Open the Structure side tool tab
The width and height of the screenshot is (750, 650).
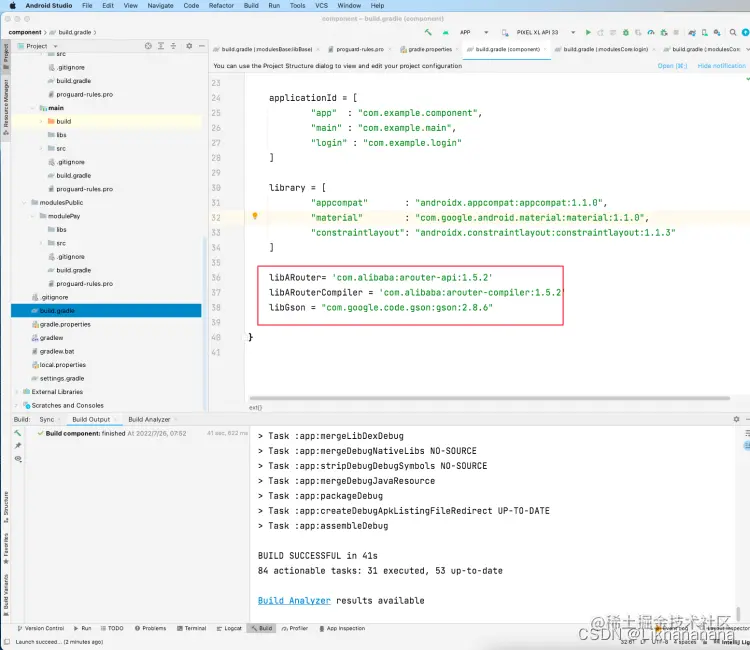(x=6, y=506)
